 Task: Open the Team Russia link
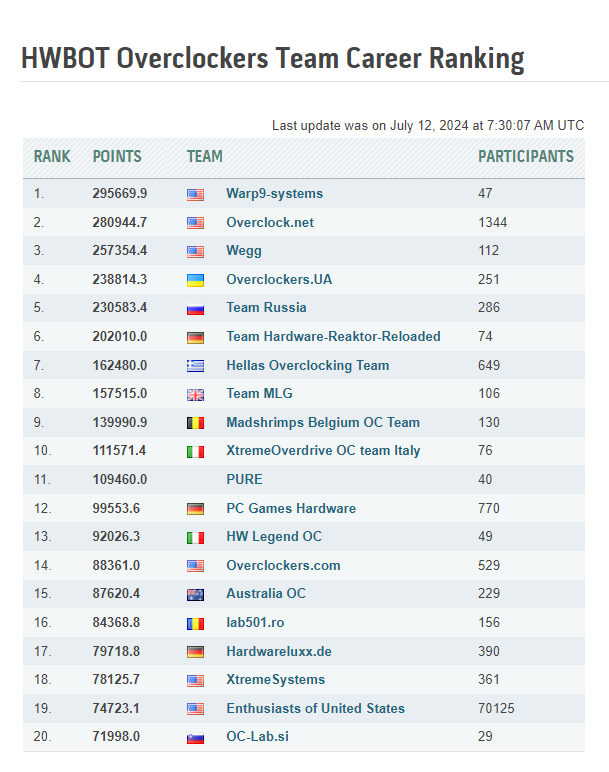(x=266, y=308)
